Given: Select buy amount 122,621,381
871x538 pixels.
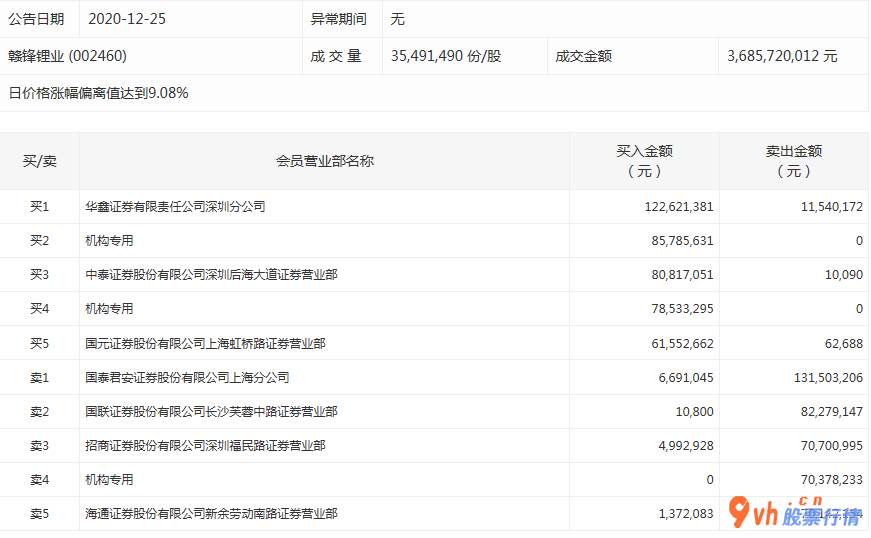Looking at the screenshot, I should (x=679, y=207).
